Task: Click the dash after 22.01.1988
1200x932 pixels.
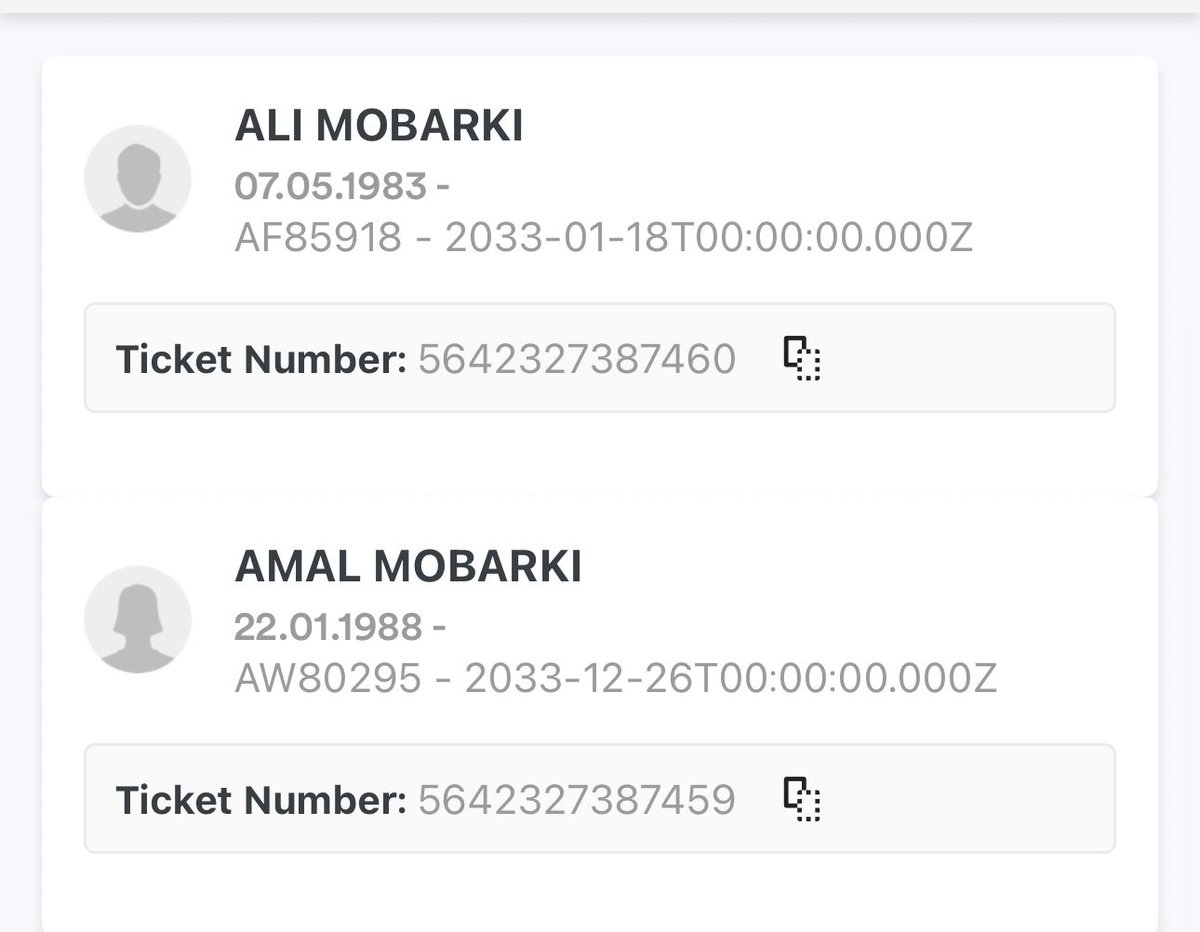Action: 439,628
